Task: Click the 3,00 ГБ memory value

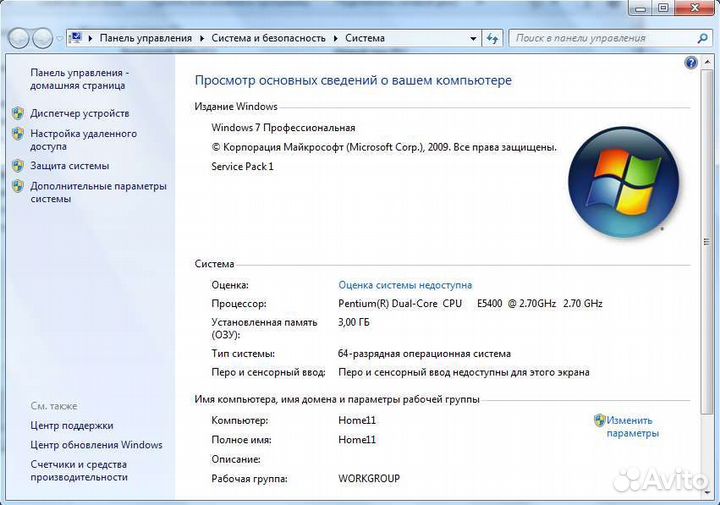Action: point(354,322)
